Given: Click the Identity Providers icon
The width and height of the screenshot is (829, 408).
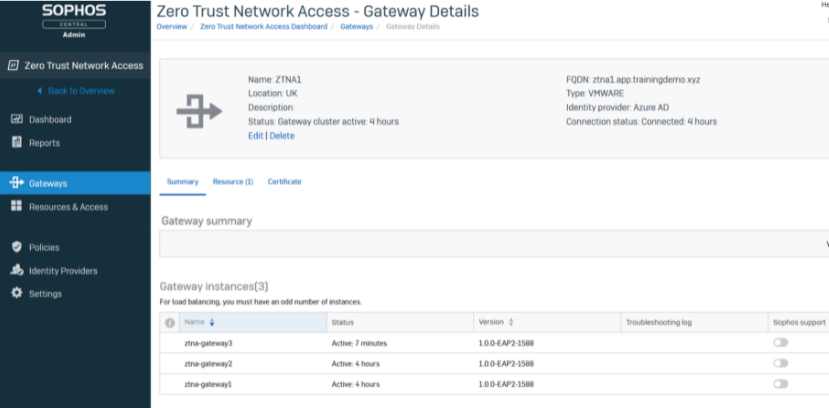Looking at the screenshot, I should (x=17, y=270).
